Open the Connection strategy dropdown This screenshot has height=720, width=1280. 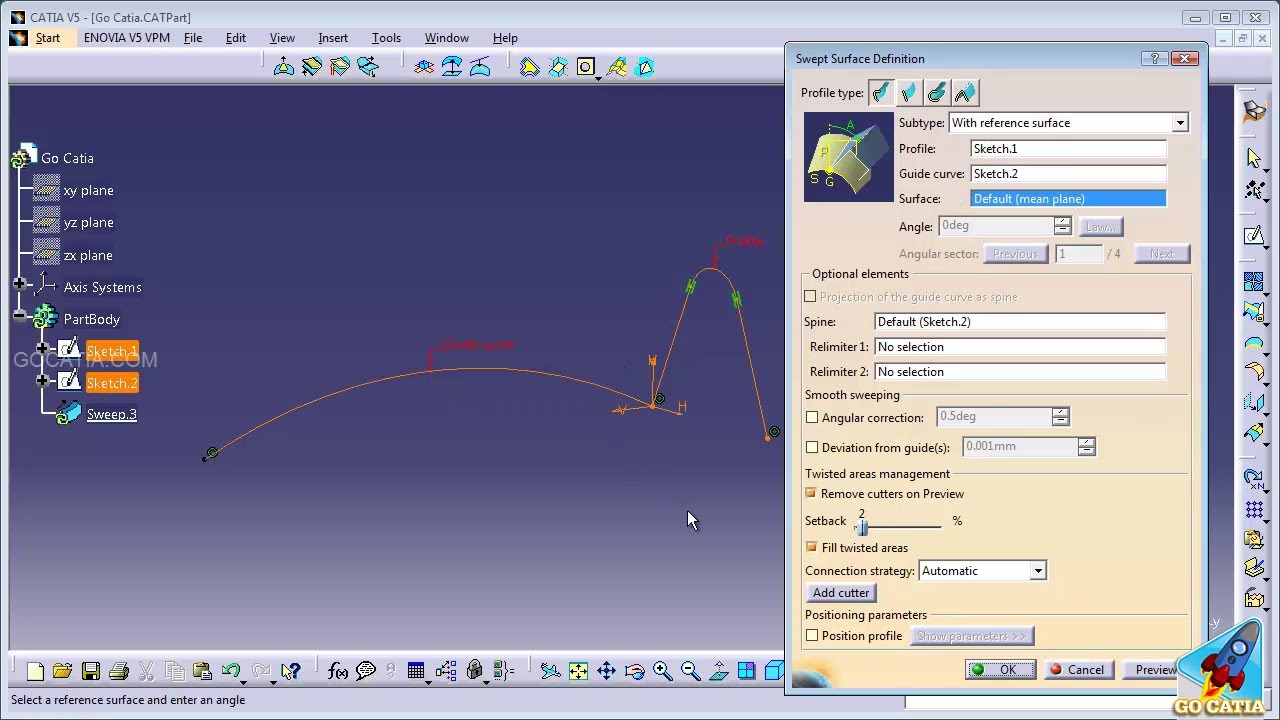click(x=1038, y=571)
